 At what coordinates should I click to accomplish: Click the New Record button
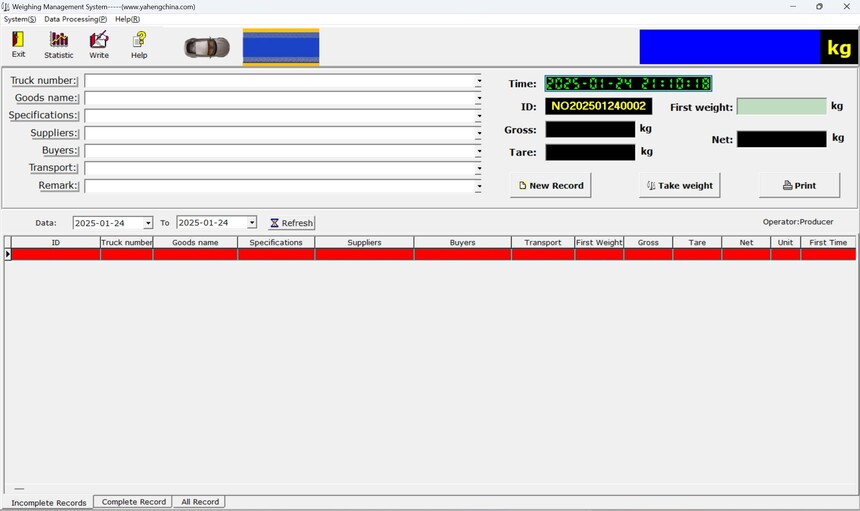550,185
